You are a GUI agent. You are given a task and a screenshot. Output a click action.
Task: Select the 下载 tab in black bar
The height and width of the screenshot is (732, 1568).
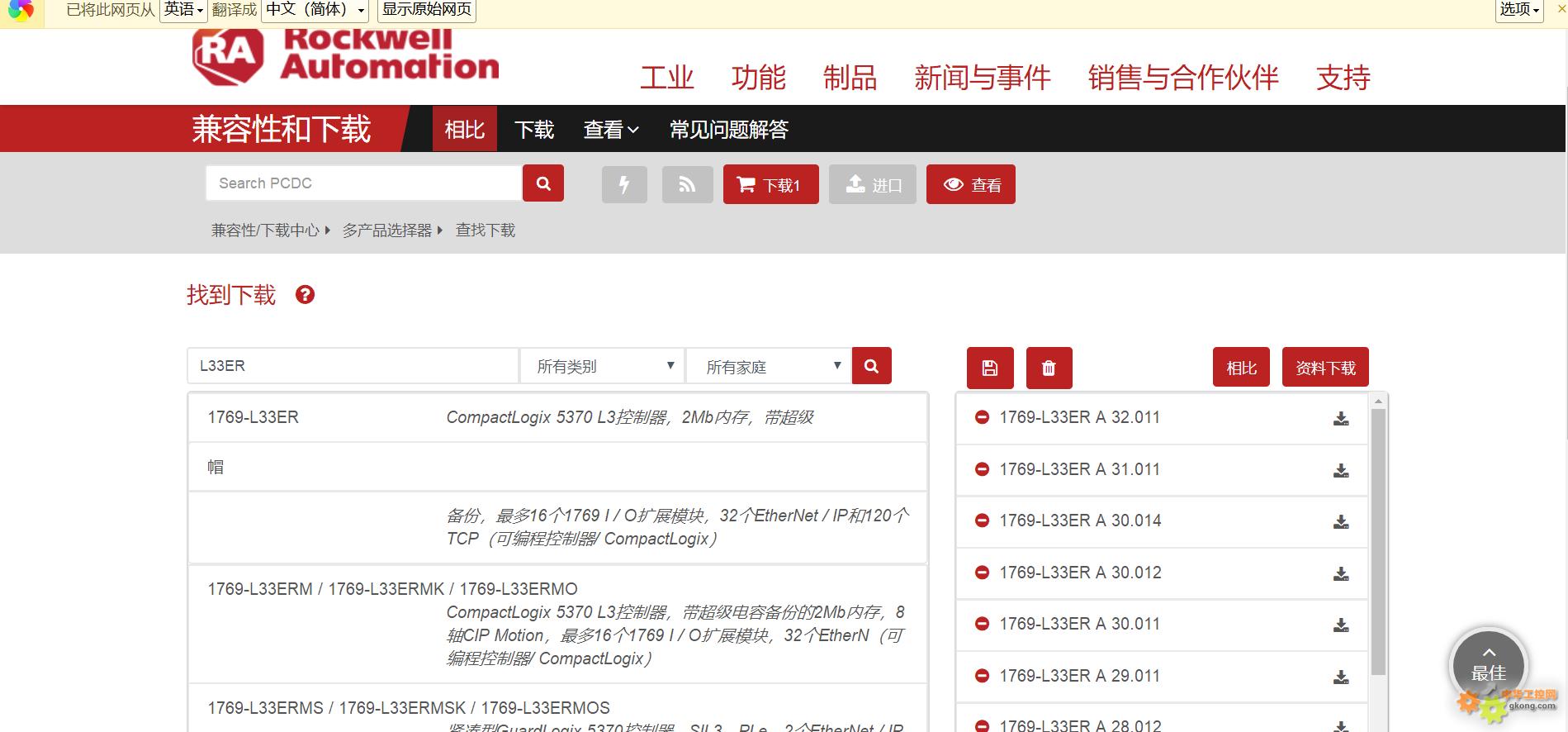pos(534,130)
